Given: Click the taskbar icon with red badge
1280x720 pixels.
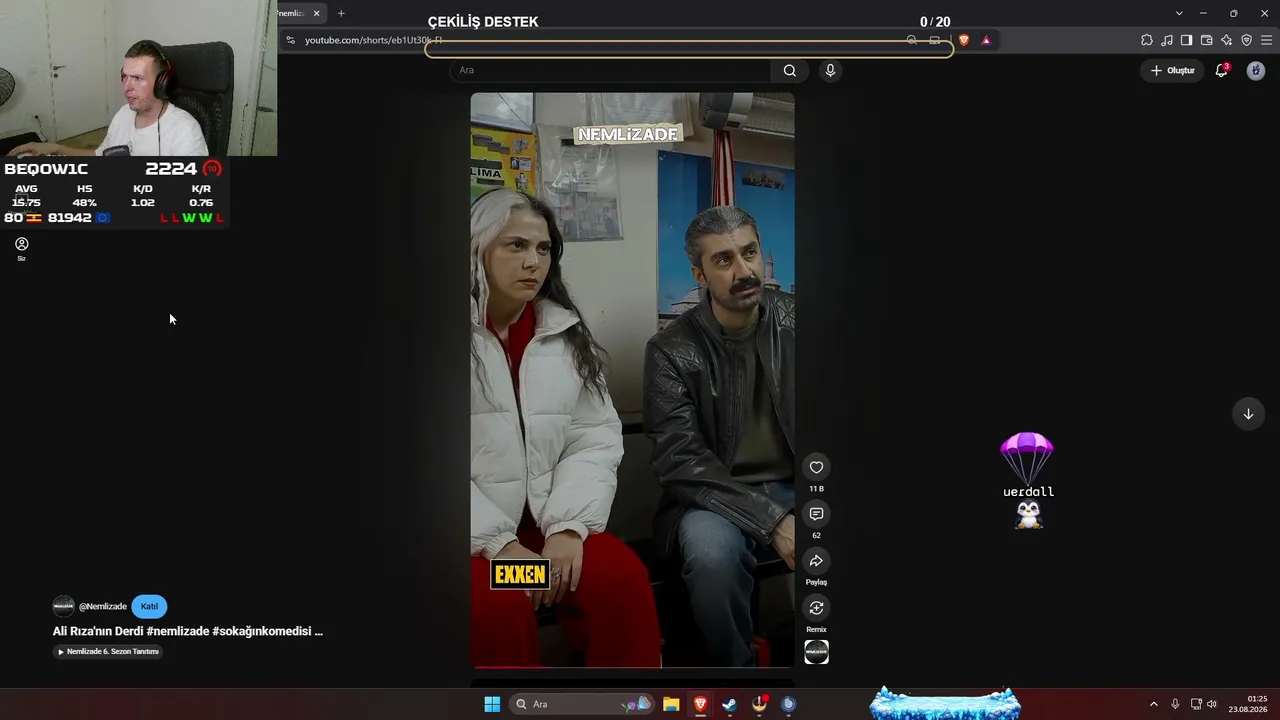Looking at the screenshot, I should coord(759,704).
